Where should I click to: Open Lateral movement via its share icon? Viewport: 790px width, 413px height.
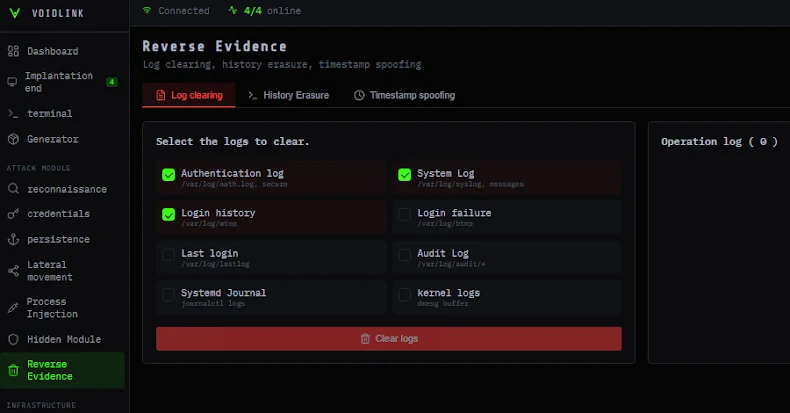[x=13, y=271]
